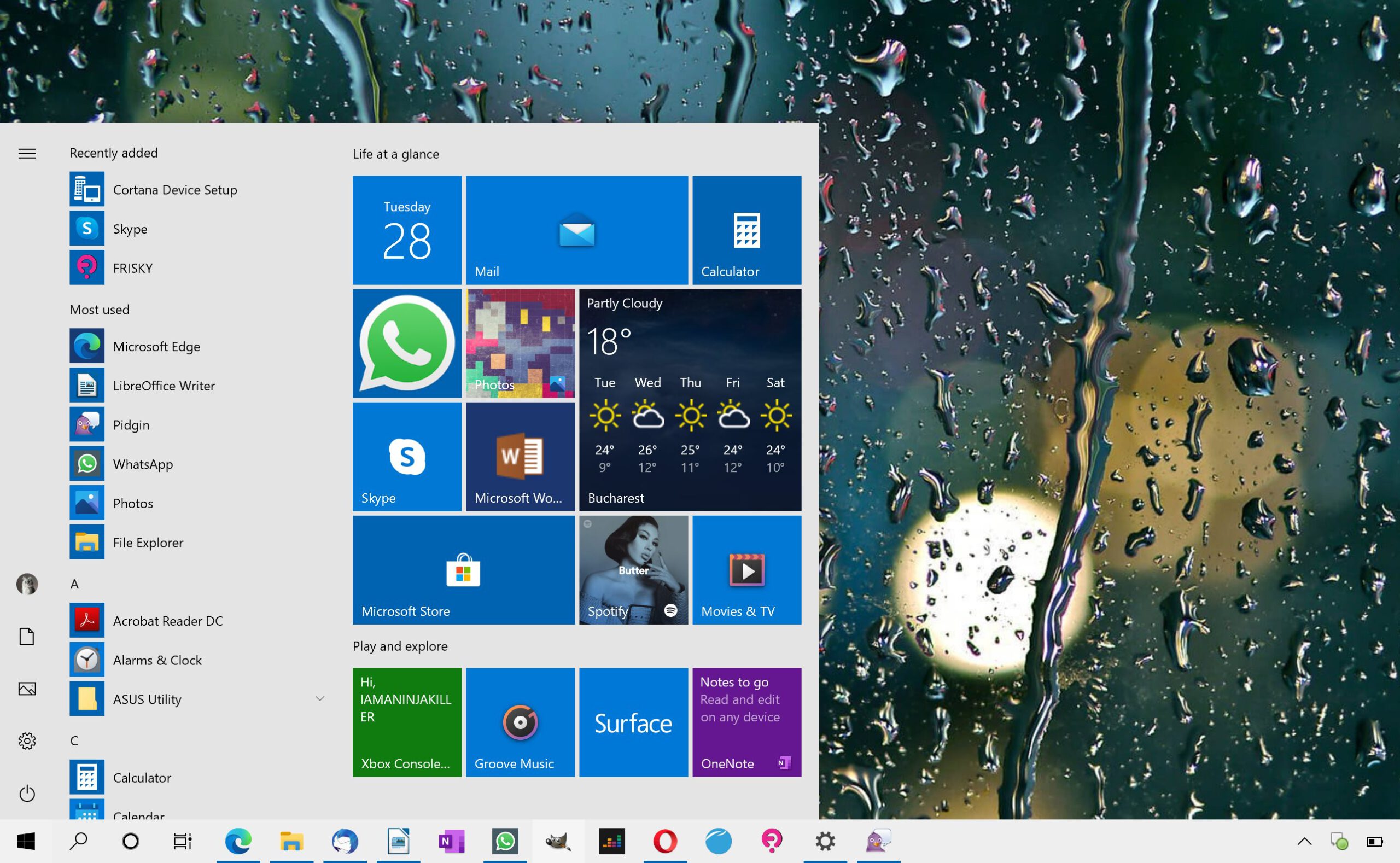Viewport: 1400px width, 863px height.
Task: Click the Power button in Start
Action: tap(27, 794)
